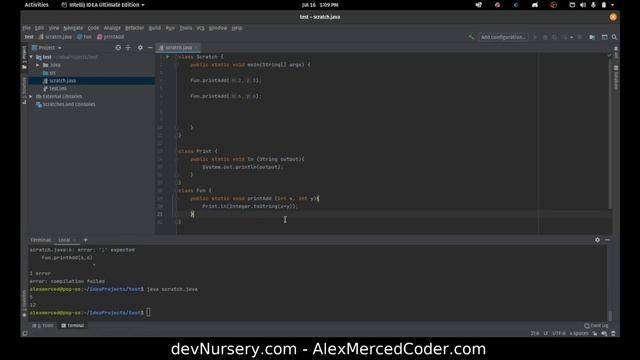Open the Run menu
This screenshot has width=640, height=360.
click(170, 28)
